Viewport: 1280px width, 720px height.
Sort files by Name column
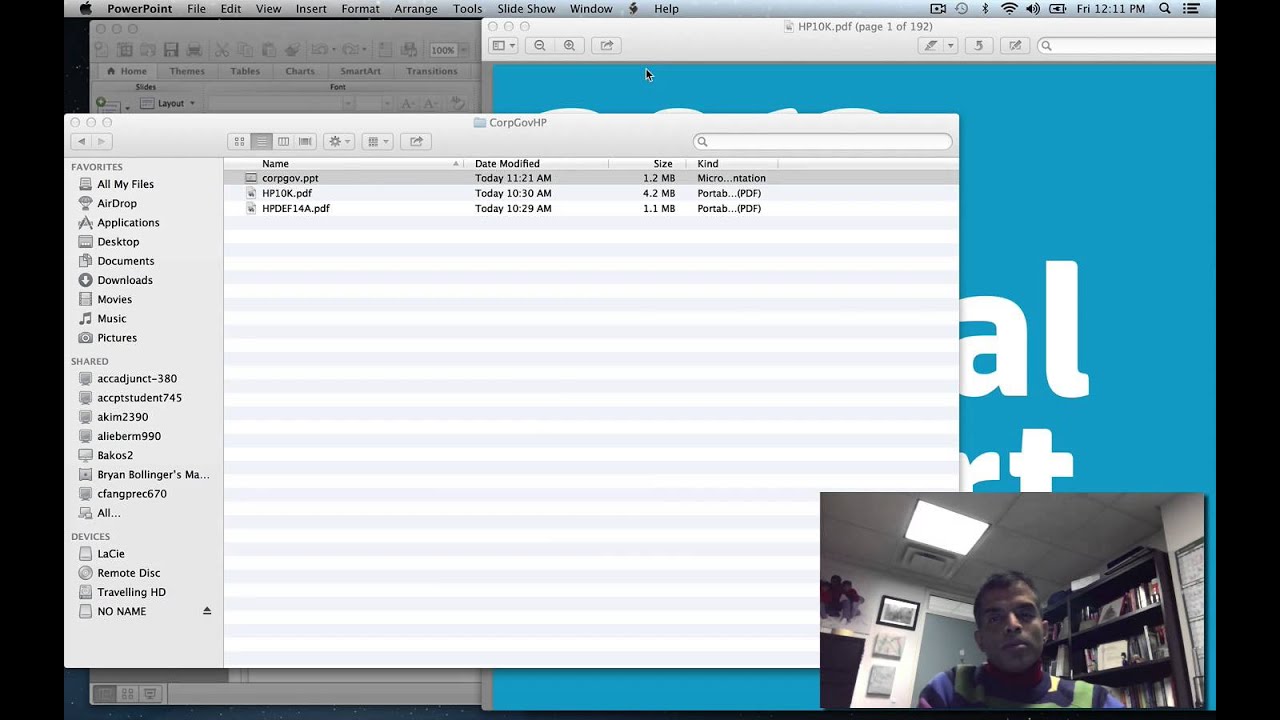point(343,163)
